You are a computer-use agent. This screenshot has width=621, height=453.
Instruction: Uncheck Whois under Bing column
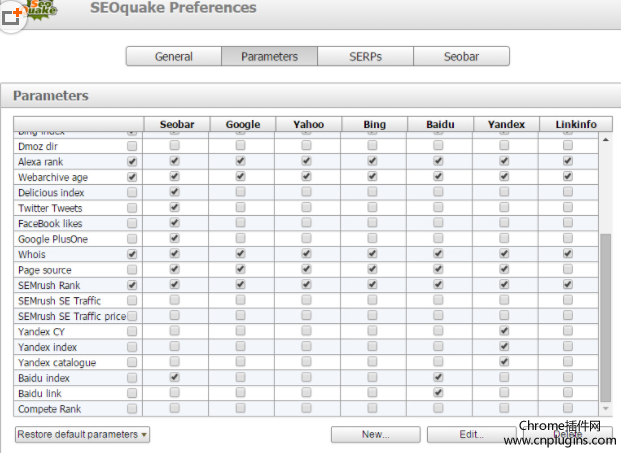[372, 253]
